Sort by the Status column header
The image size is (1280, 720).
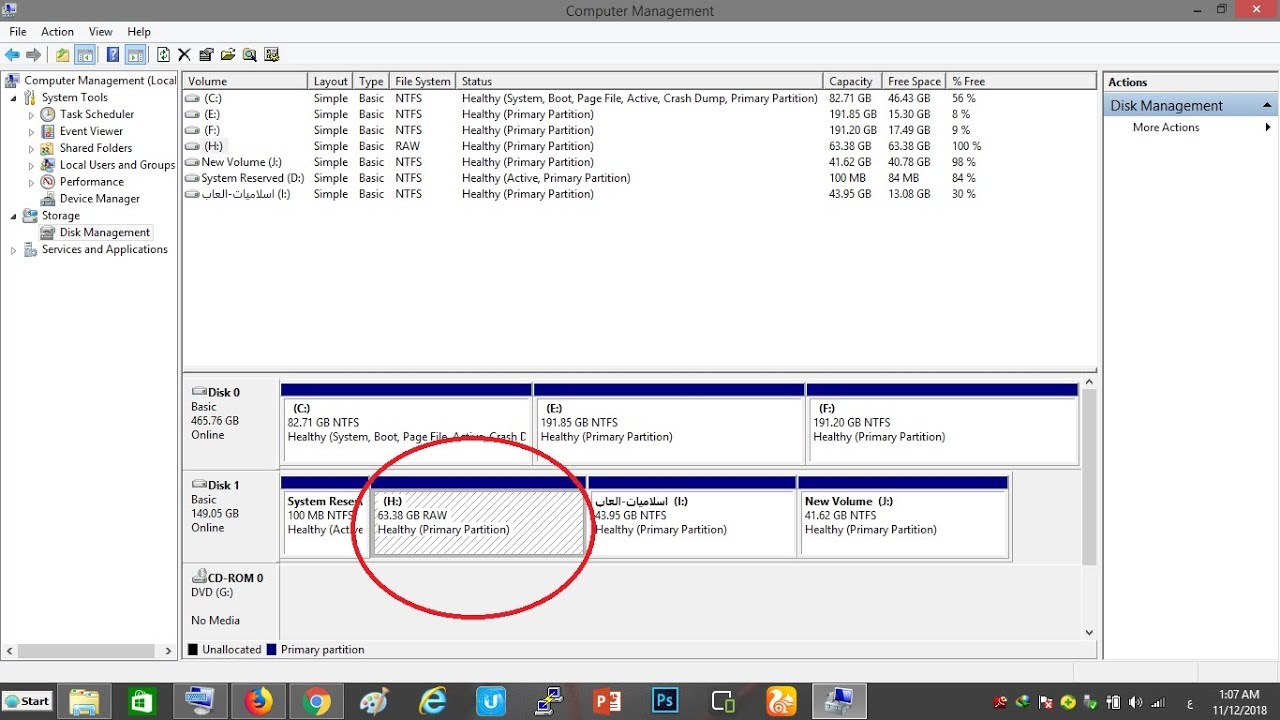point(640,81)
